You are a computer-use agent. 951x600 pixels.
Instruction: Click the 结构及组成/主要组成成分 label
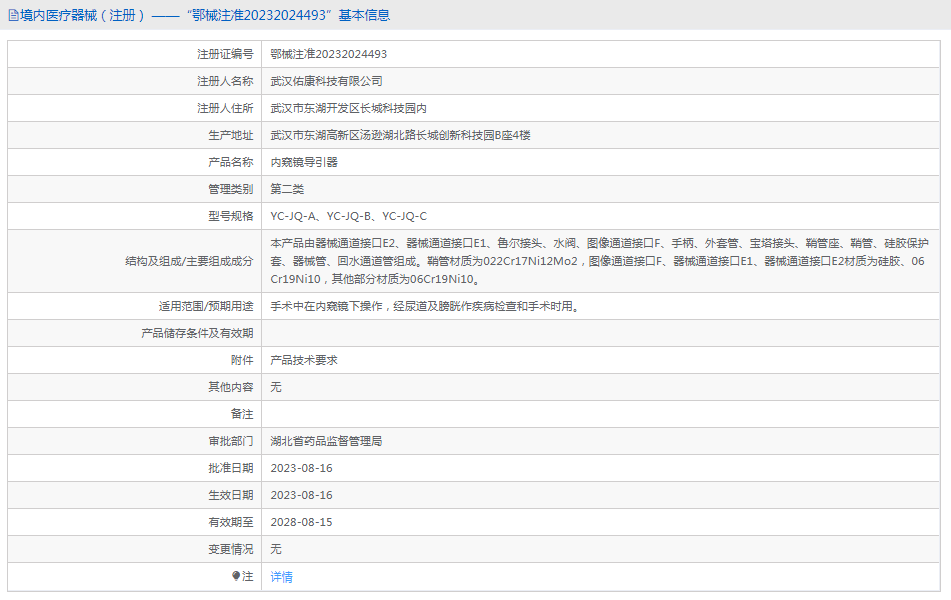(x=189, y=261)
